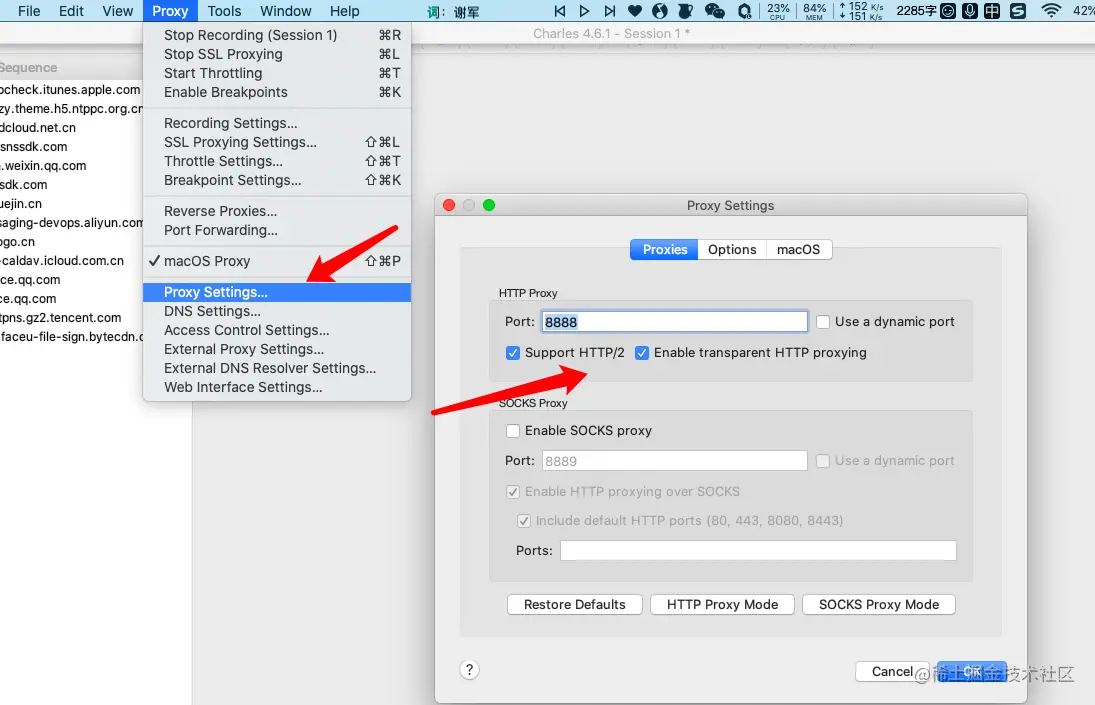Choose Enable Breakpoints

click(277, 92)
